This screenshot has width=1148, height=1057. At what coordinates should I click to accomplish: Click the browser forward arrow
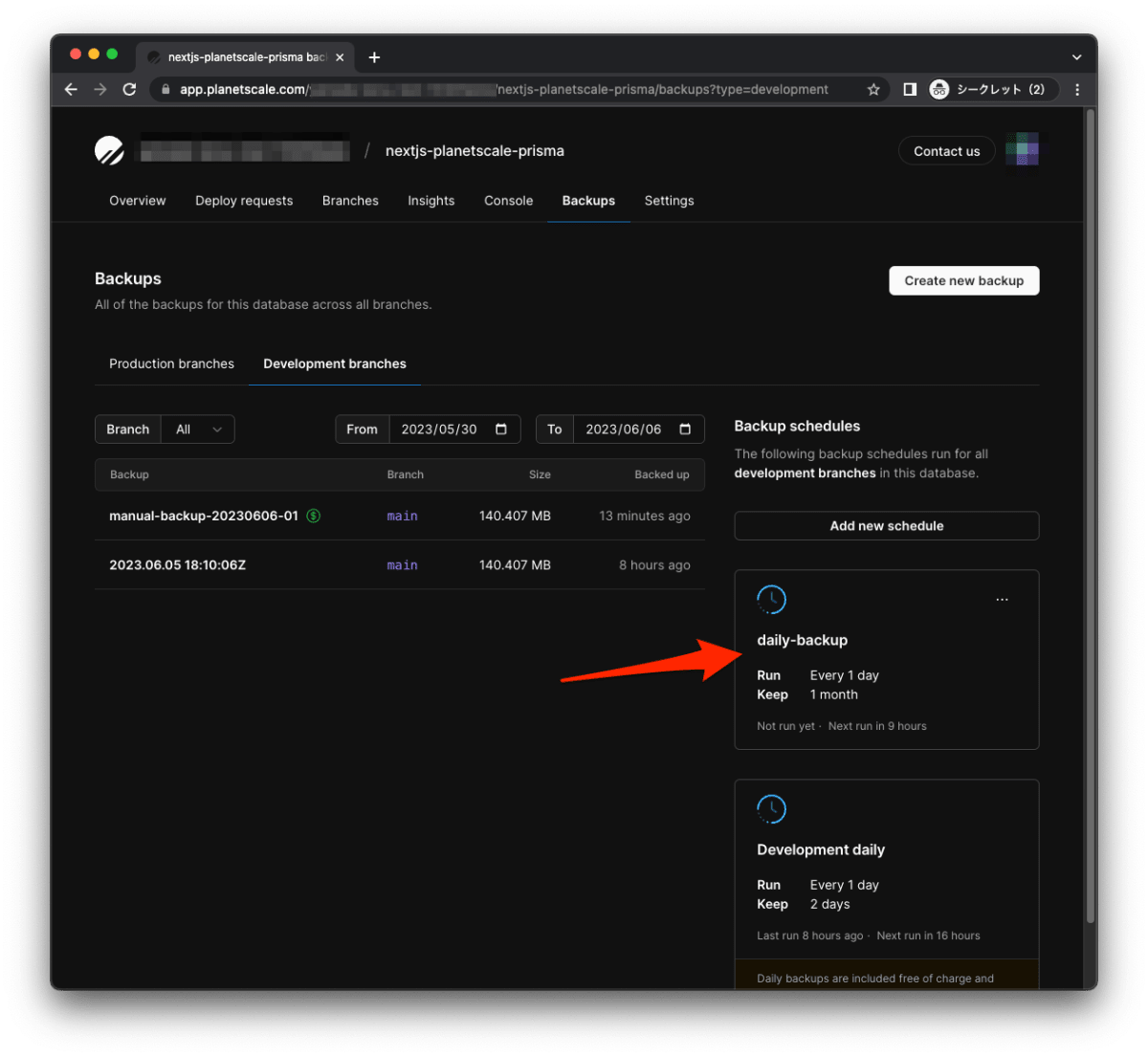100,89
